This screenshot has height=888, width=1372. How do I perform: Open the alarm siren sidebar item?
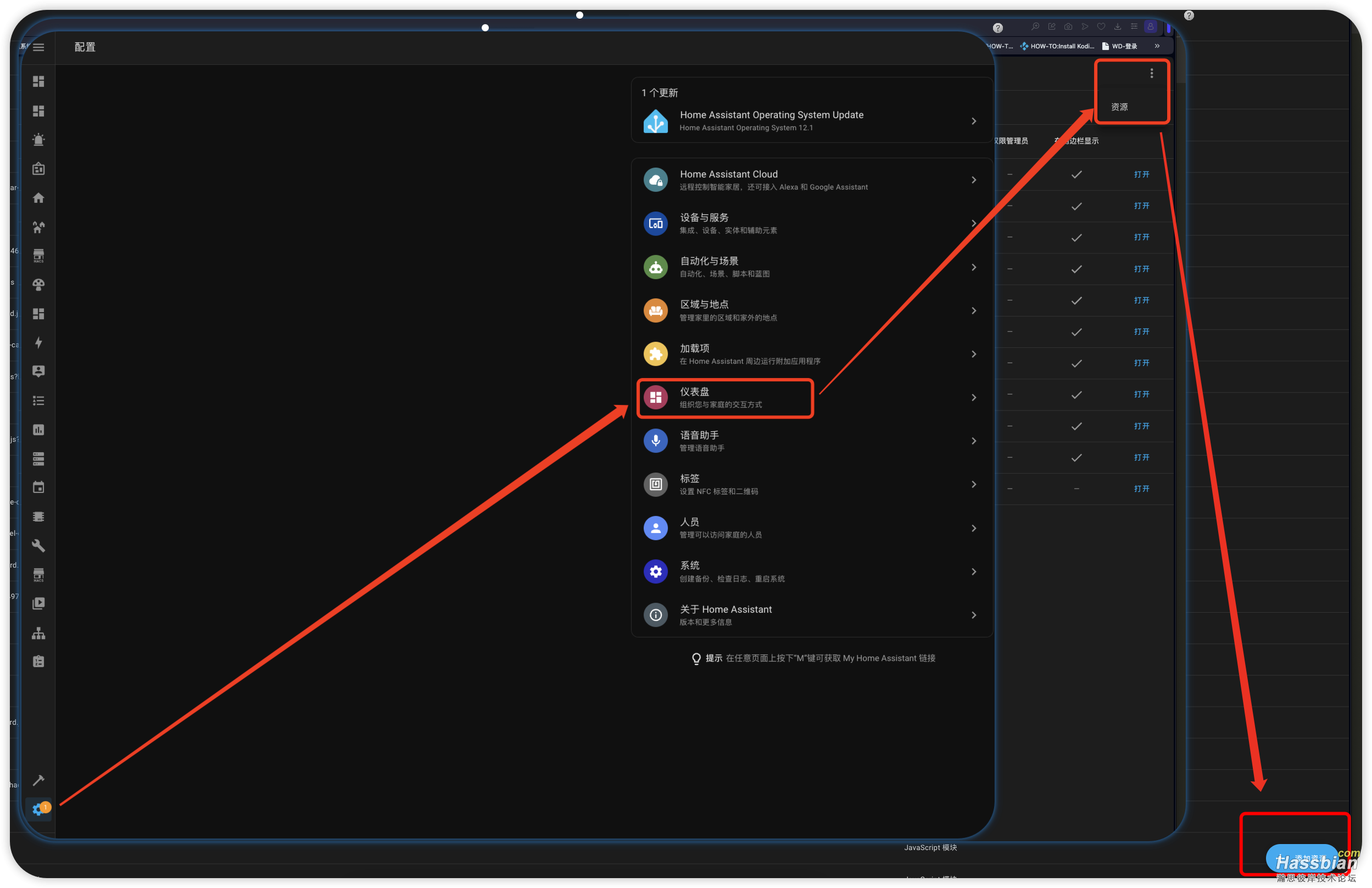coord(38,140)
